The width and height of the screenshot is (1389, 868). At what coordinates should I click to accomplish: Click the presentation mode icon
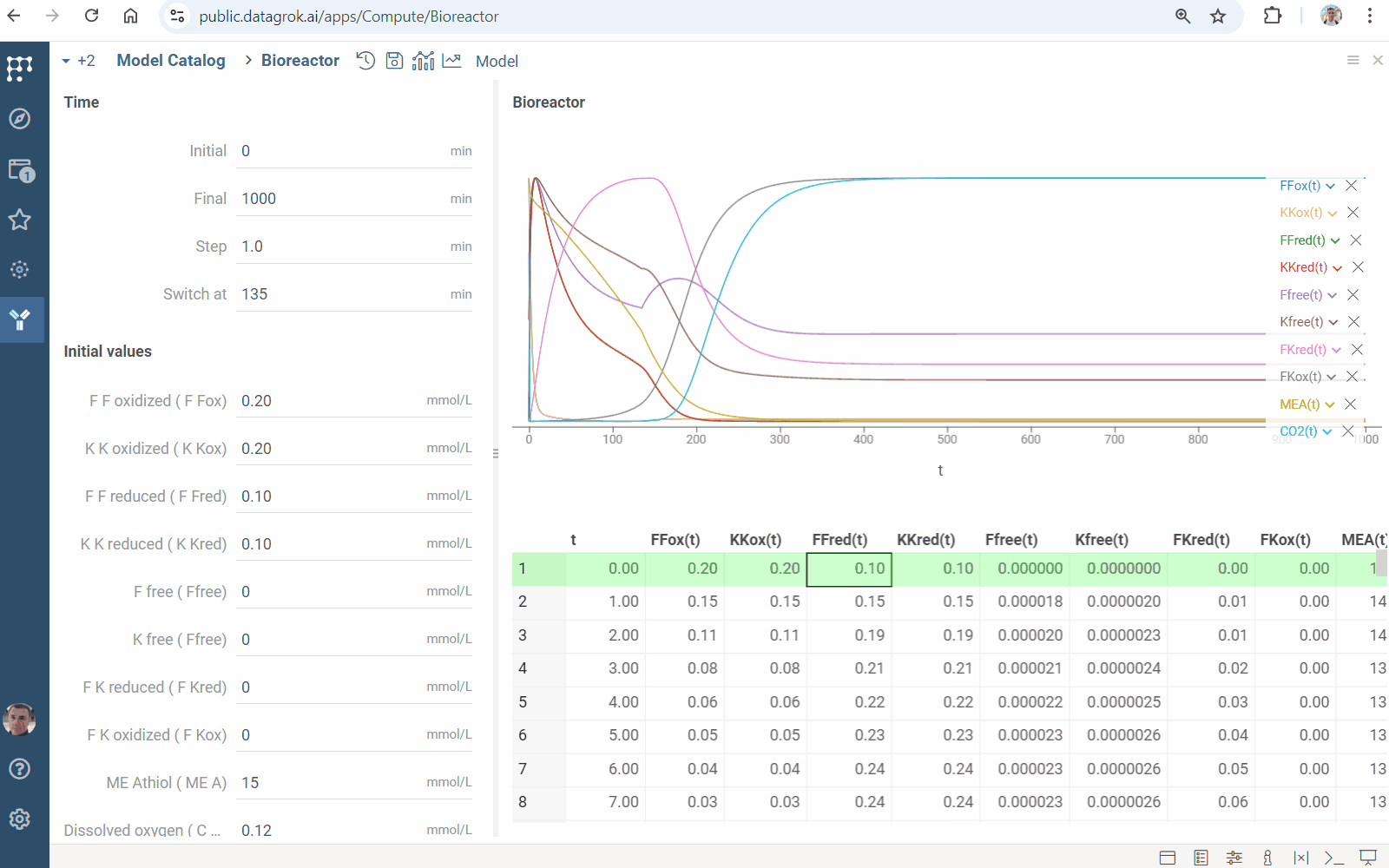click(x=1368, y=858)
